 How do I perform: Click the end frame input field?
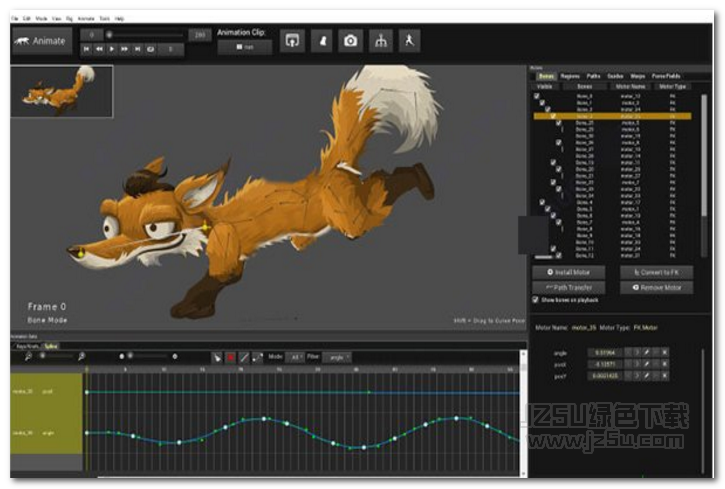point(200,35)
